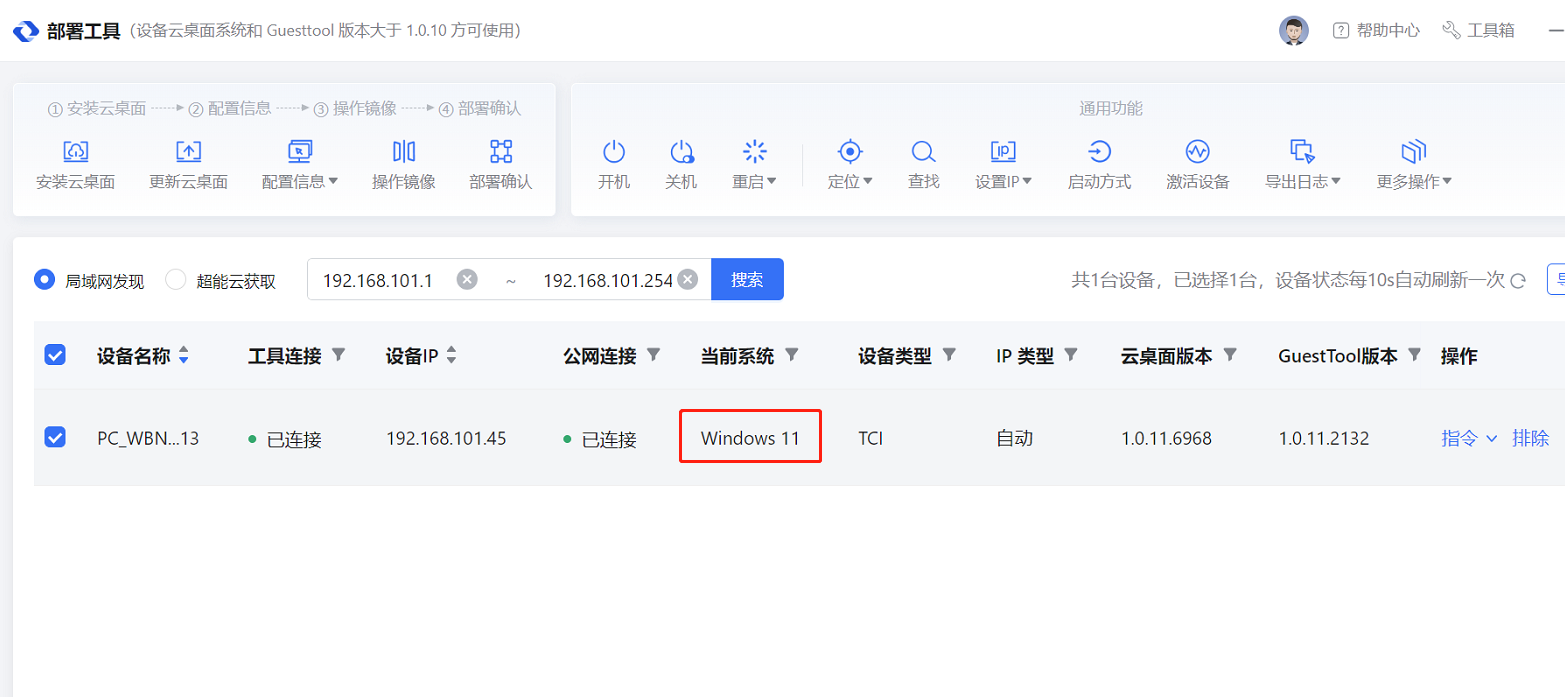Toggle the select-all header checkbox
Image resolution: width=1565 pixels, height=697 pixels.
coord(55,355)
